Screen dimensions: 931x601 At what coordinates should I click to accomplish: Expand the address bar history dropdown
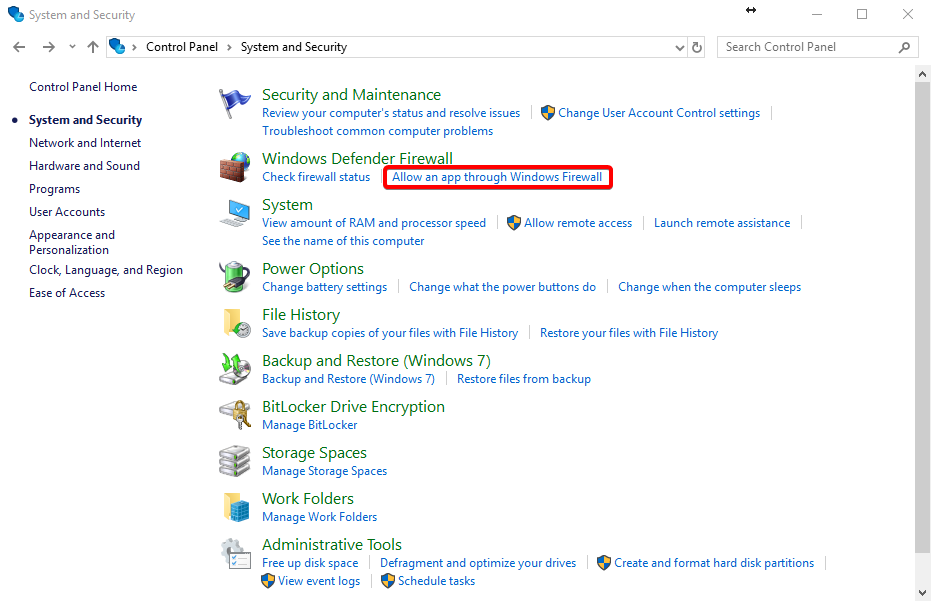pos(680,48)
